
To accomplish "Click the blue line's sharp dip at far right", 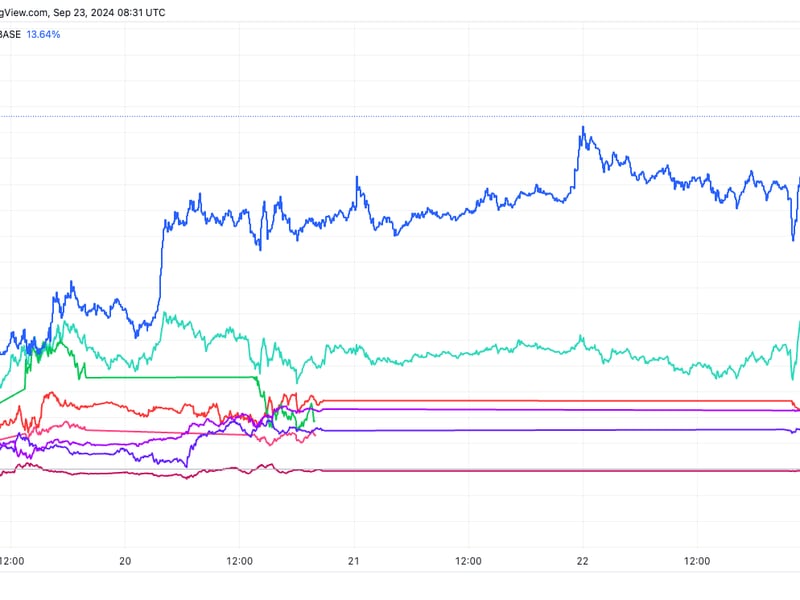I will point(792,239).
